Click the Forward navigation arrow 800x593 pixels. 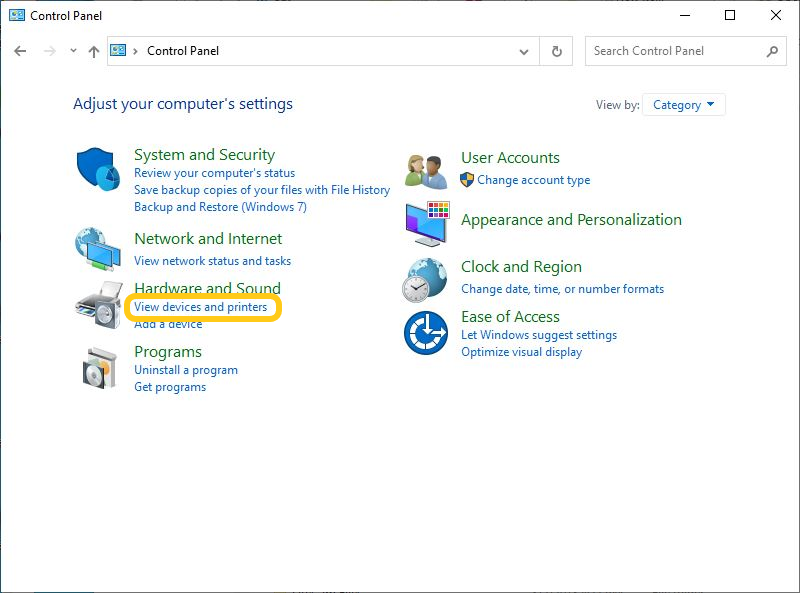click(x=49, y=51)
